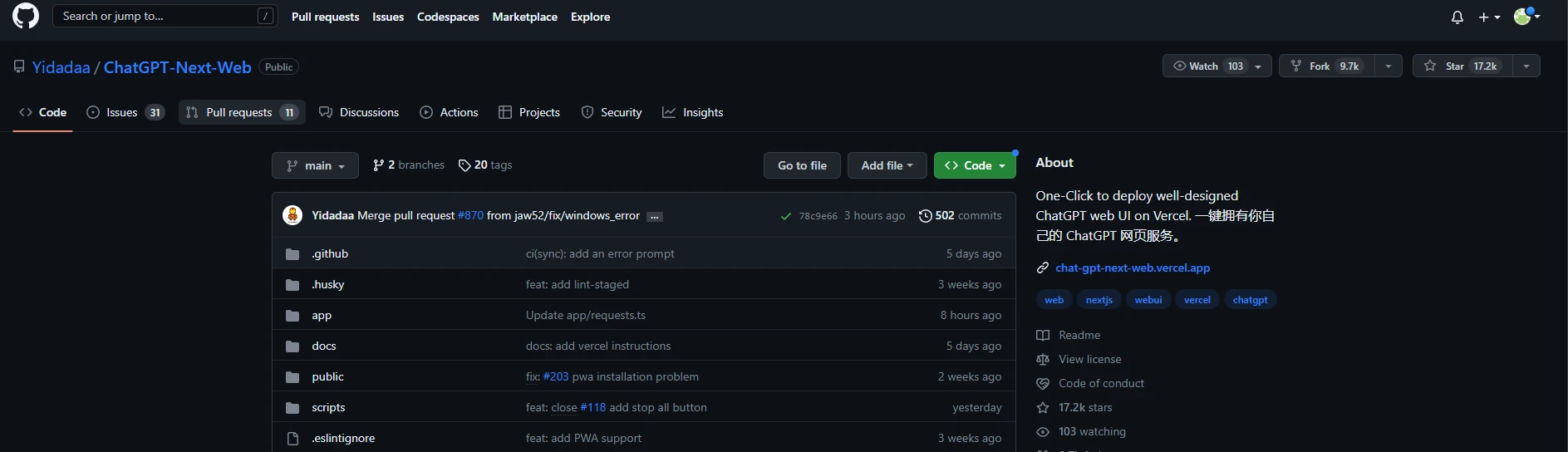This screenshot has width=1568, height=452.
Task: View the 20 tags link
Action: 485,165
